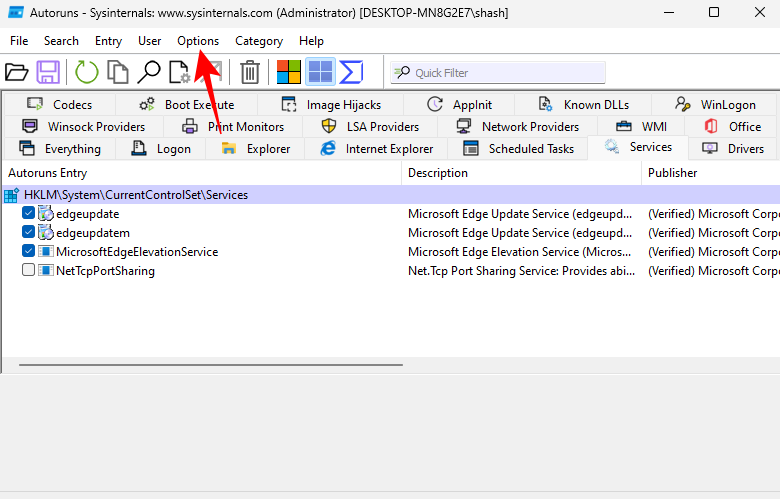Refresh the autoruns list
The width and height of the screenshot is (780, 499).
(87, 72)
